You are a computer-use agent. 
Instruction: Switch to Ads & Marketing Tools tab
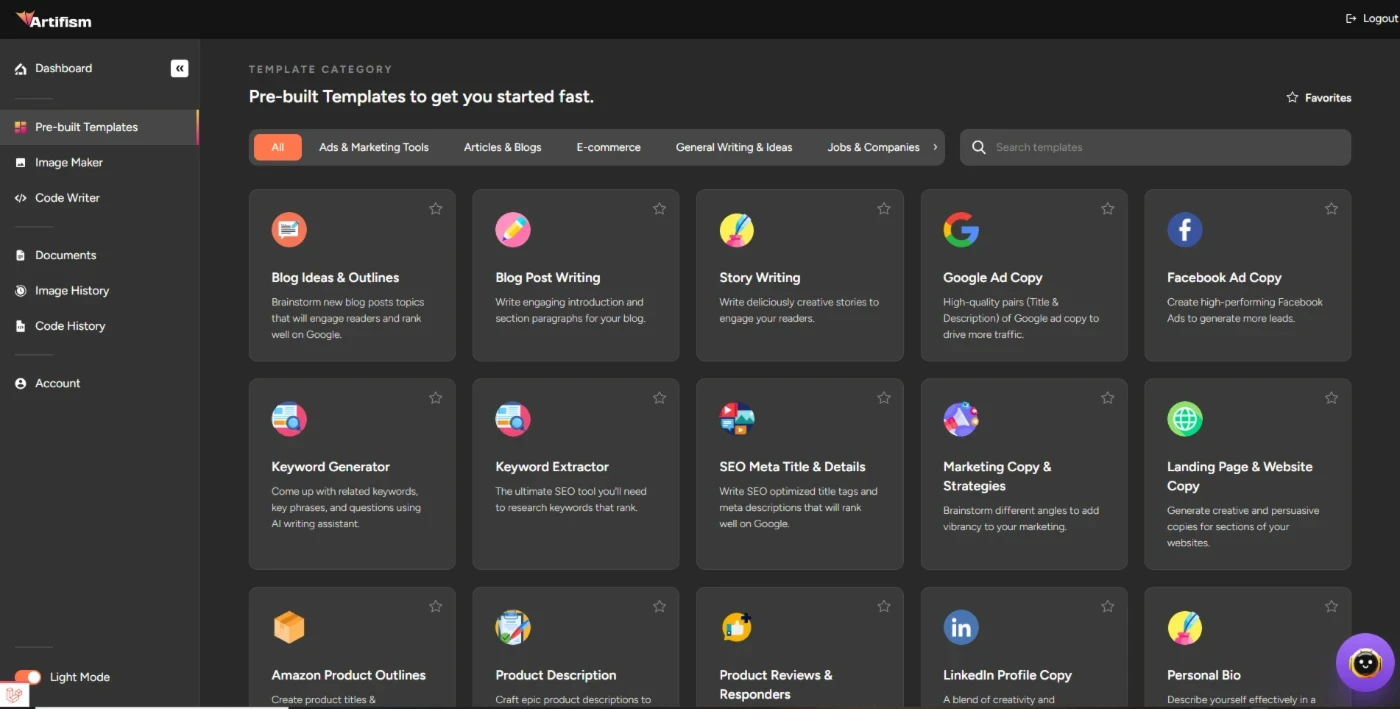pyautogui.click(x=374, y=147)
